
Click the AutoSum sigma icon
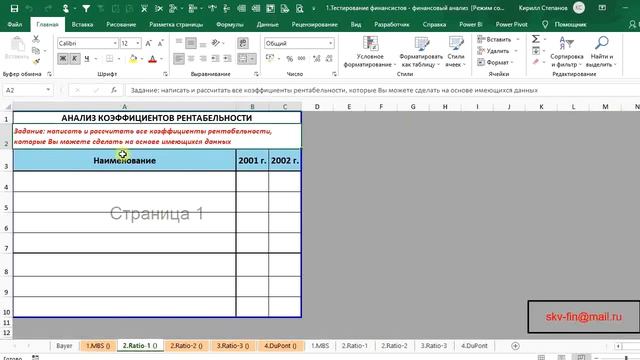[536, 39]
